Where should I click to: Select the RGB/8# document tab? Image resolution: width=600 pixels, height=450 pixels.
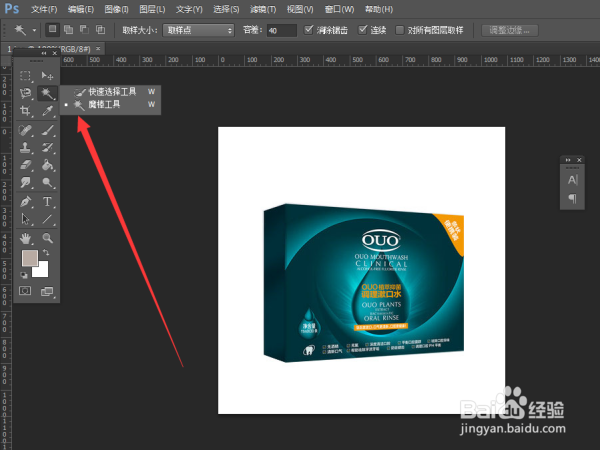(54, 49)
